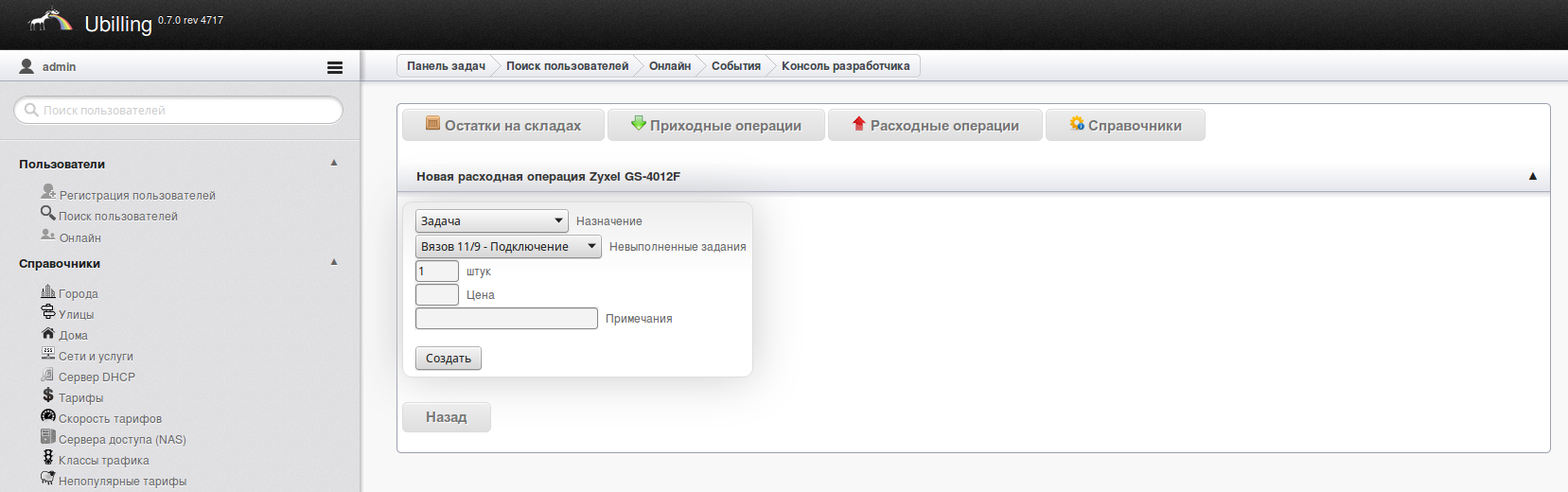The width and height of the screenshot is (1568, 492).
Task: Open the unfinished tasks dropdown Вязов 11/9
Action: (x=508, y=247)
